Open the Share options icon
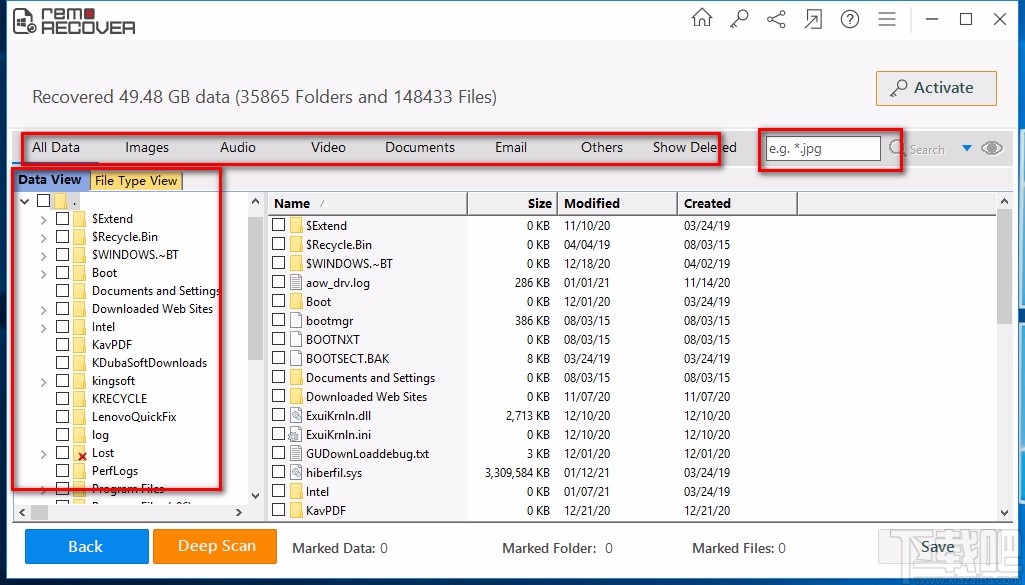 tap(776, 18)
